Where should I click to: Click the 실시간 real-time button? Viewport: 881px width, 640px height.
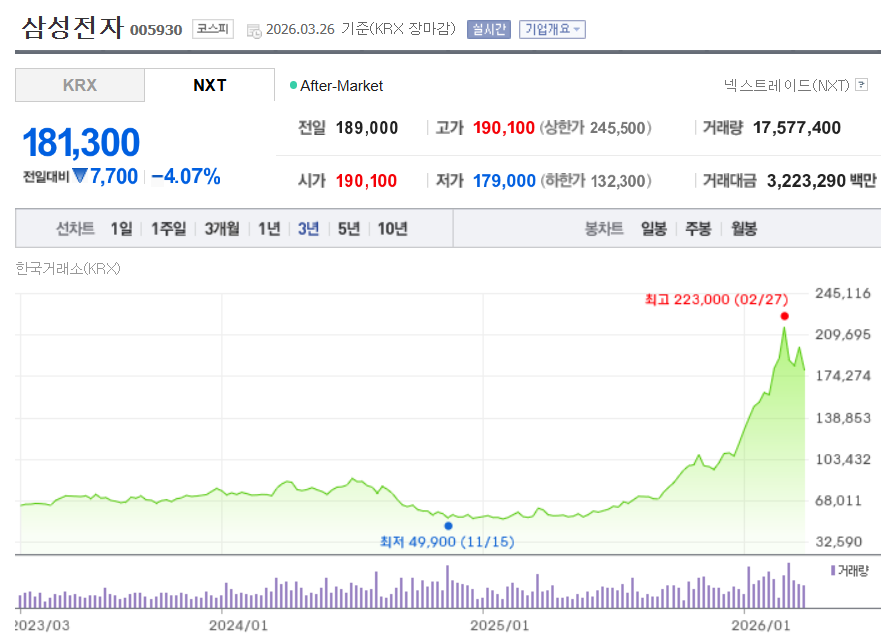click(489, 29)
